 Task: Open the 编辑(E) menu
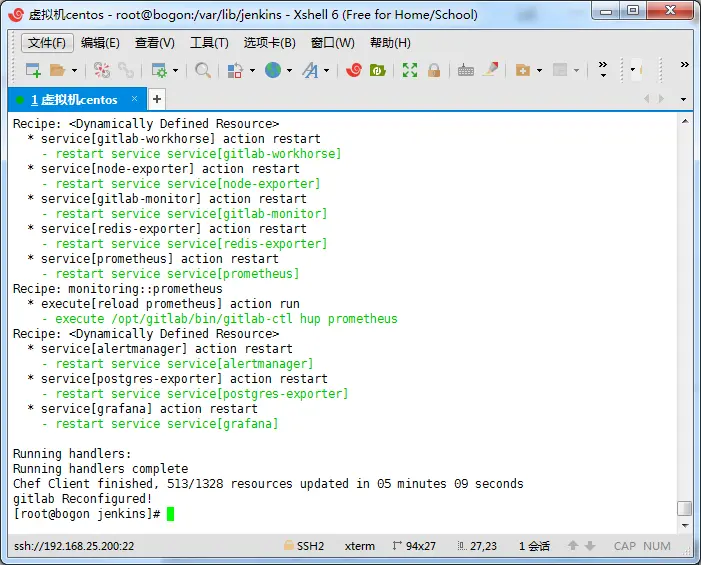coord(100,43)
